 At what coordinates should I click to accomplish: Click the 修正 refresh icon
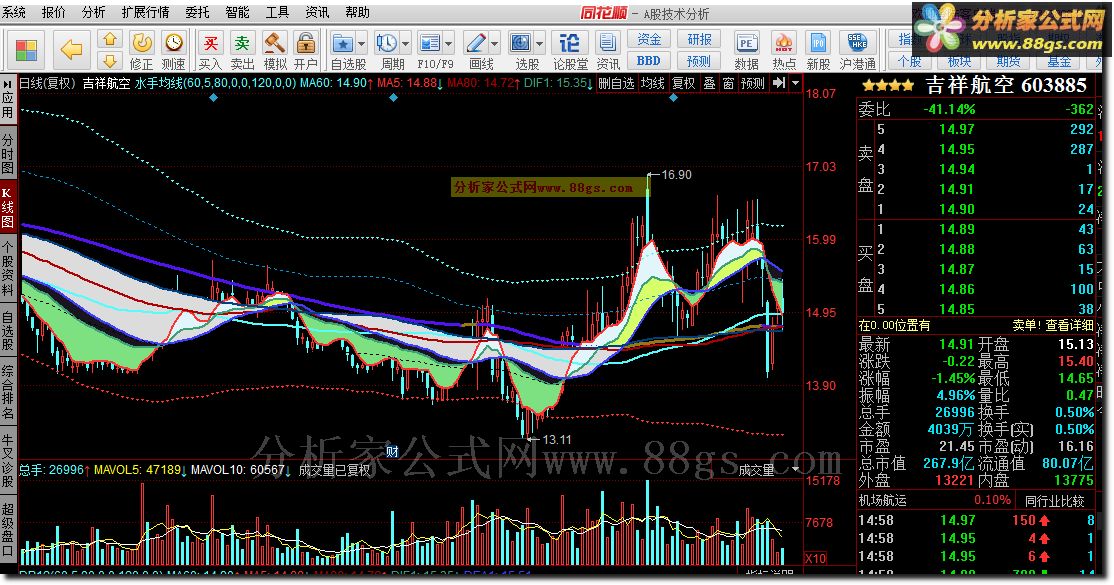(x=141, y=44)
